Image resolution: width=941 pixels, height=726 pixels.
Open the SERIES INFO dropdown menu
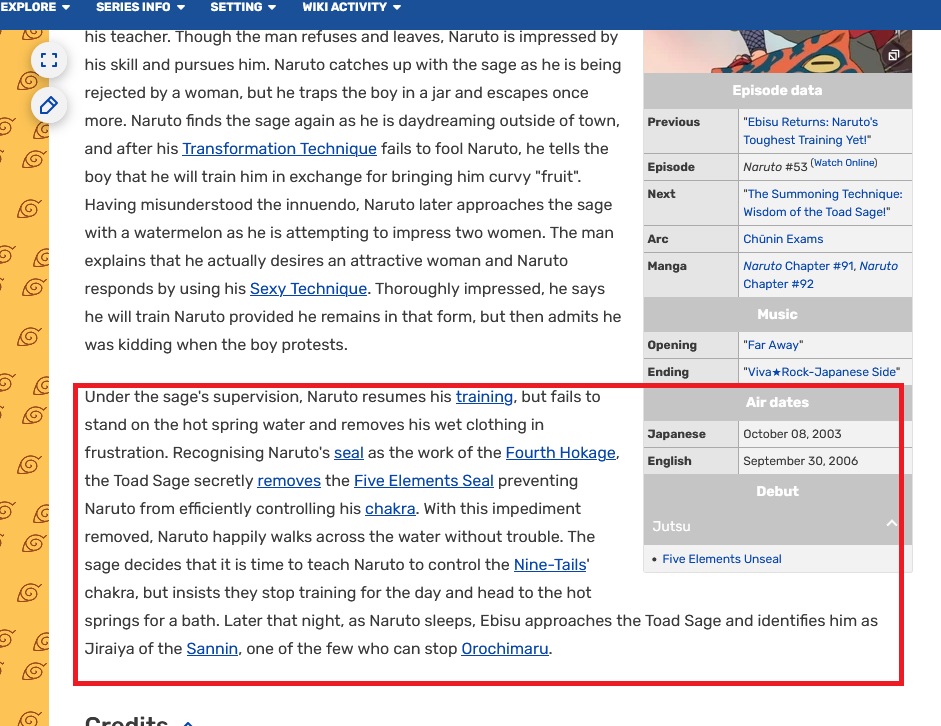pyautogui.click(x=140, y=7)
